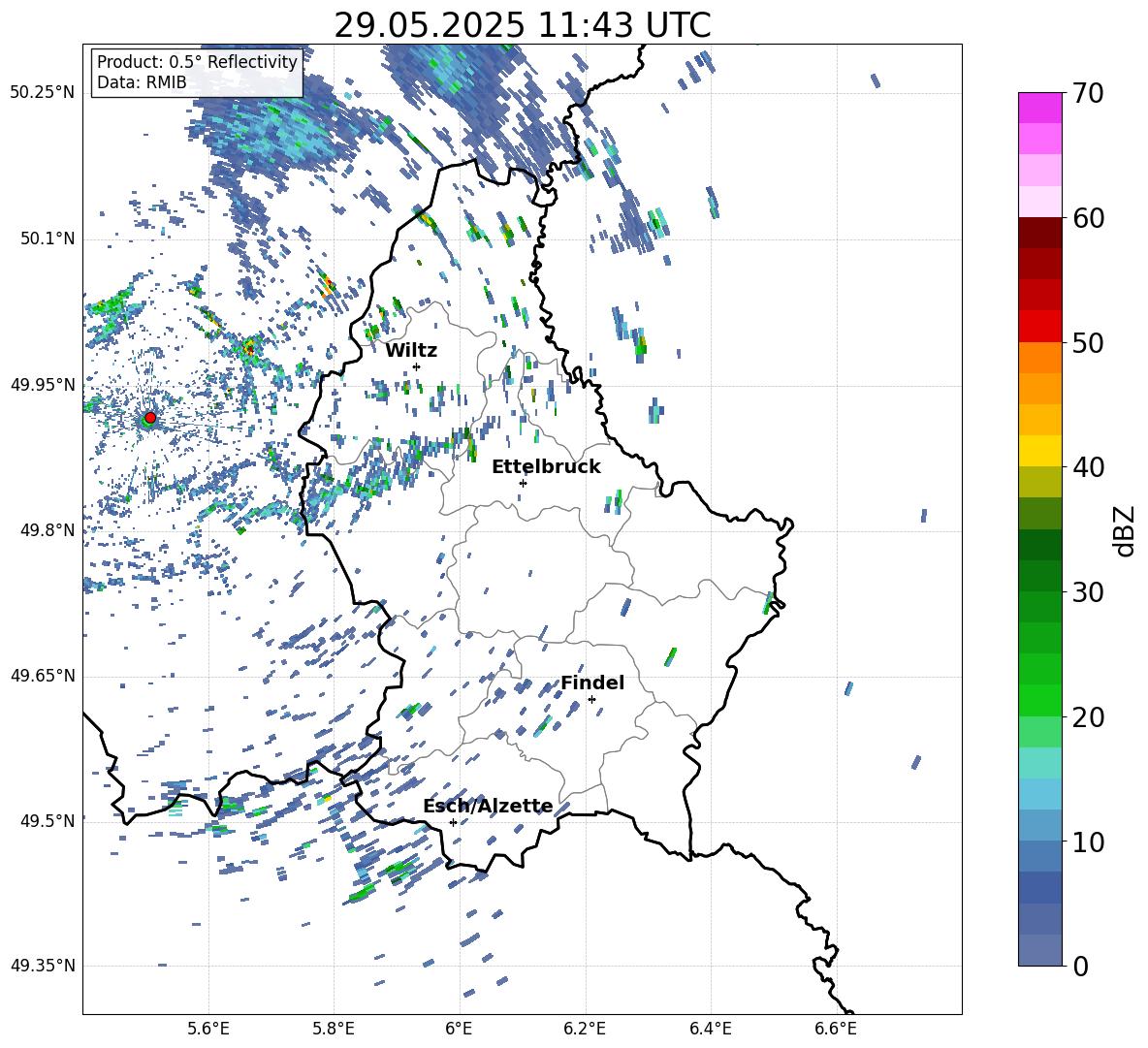Image resolution: width=1148 pixels, height=1048 pixels.
Task: Click the 49.65°N latitude label
Action: (x=43, y=676)
